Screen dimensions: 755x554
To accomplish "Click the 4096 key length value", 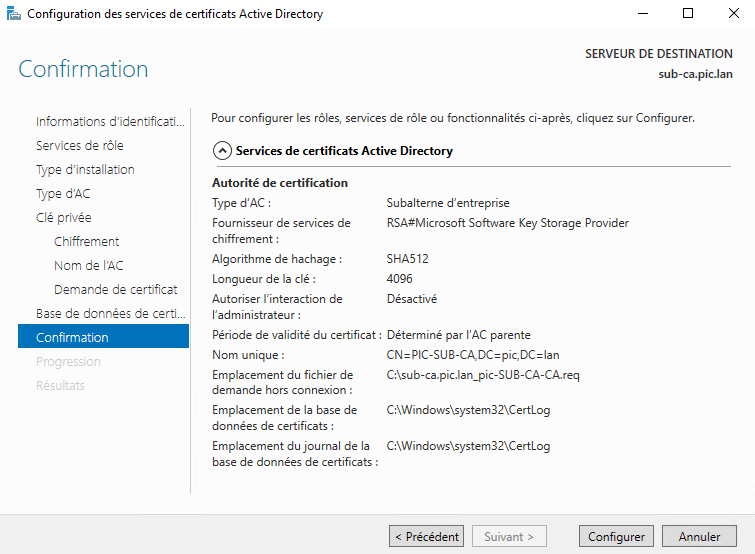I will (x=400, y=279).
